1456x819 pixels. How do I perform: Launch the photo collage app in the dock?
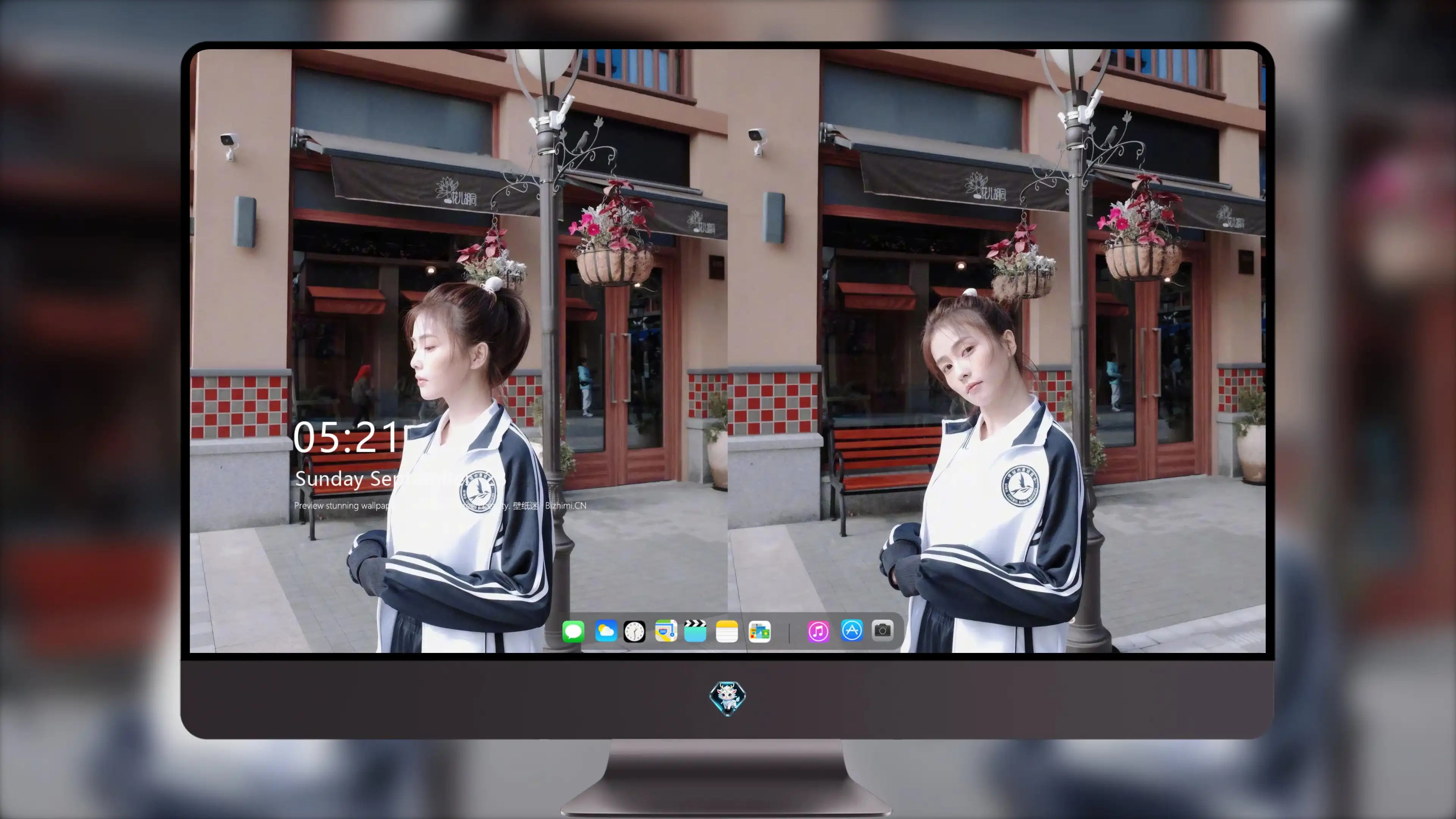[759, 631]
